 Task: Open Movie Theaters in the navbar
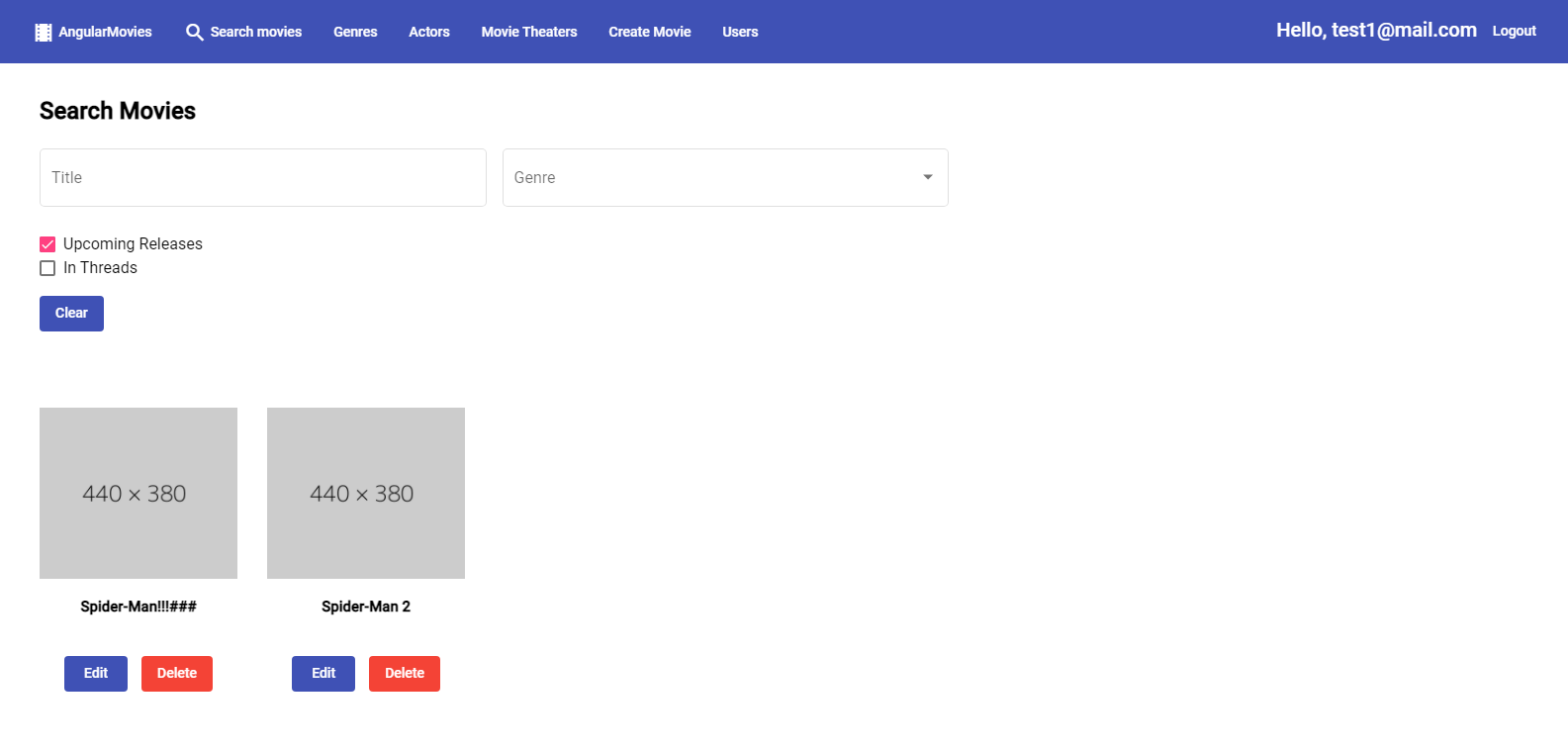pos(529,32)
